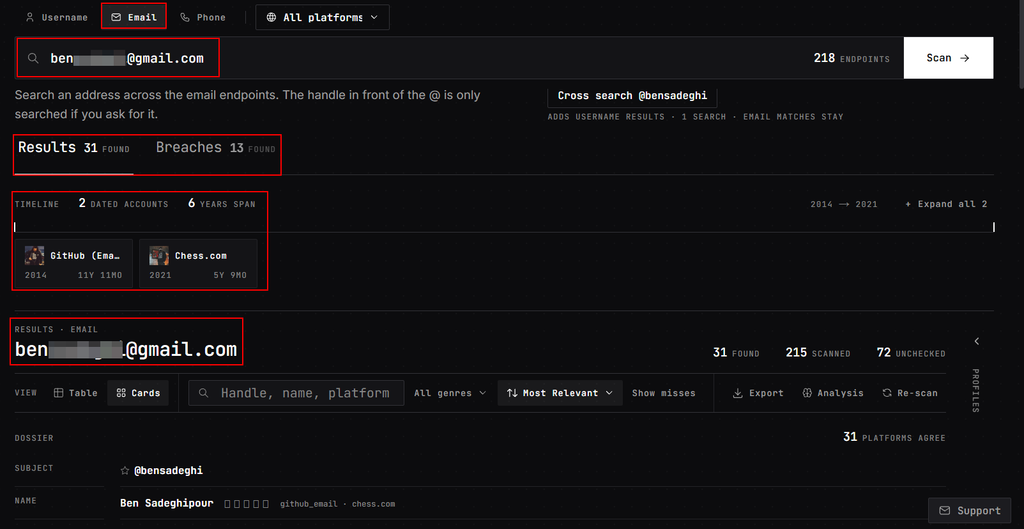Open the GitHub timeline card
Screen dimensions: 1024x529
74,263
